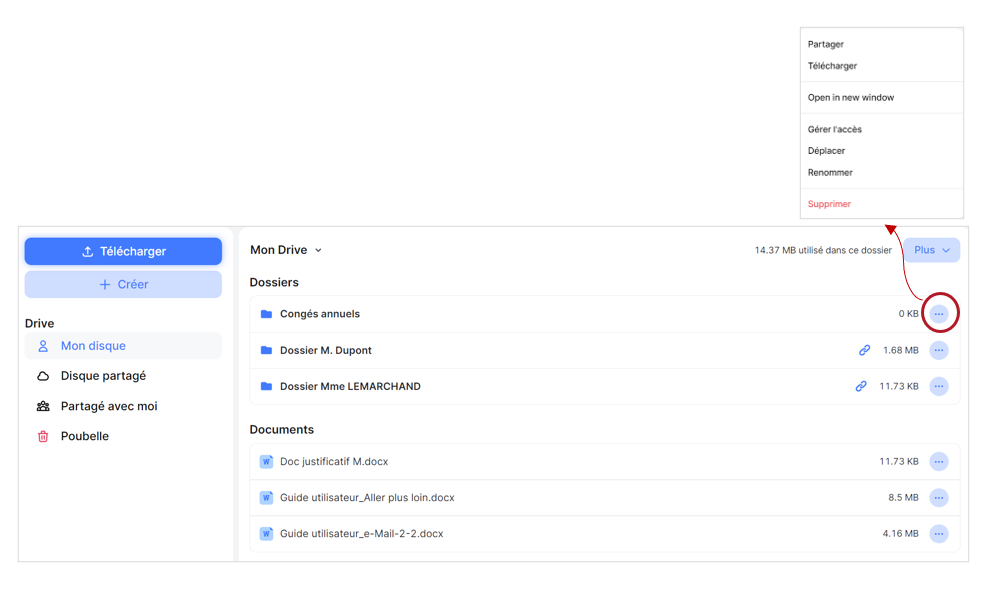
Task: Click the people icon beside Partagé avec moi
Action: tap(43, 407)
